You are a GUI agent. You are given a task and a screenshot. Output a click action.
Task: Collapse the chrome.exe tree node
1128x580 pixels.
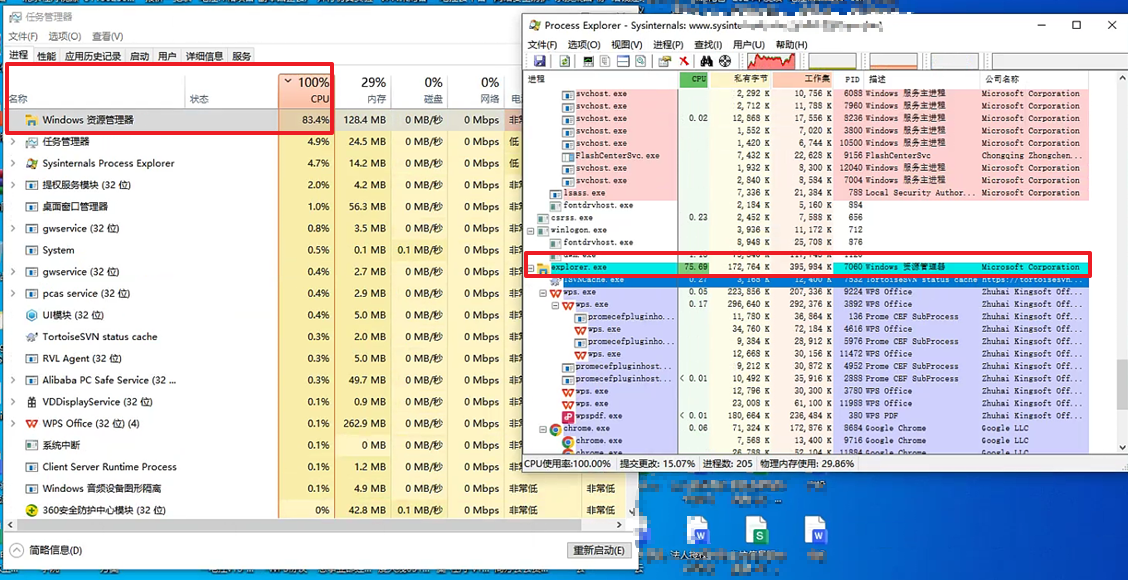pos(543,429)
